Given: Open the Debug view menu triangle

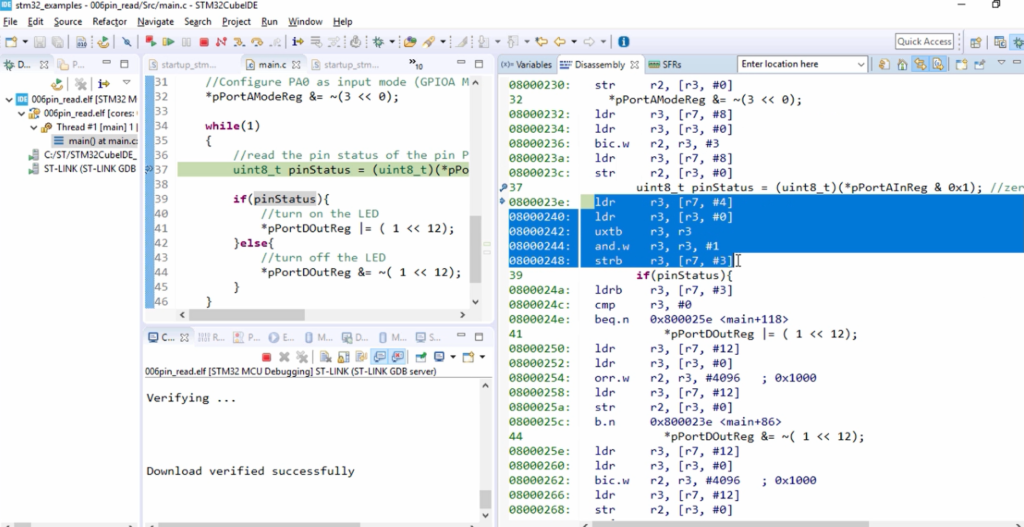Looking at the screenshot, I should (x=127, y=83).
